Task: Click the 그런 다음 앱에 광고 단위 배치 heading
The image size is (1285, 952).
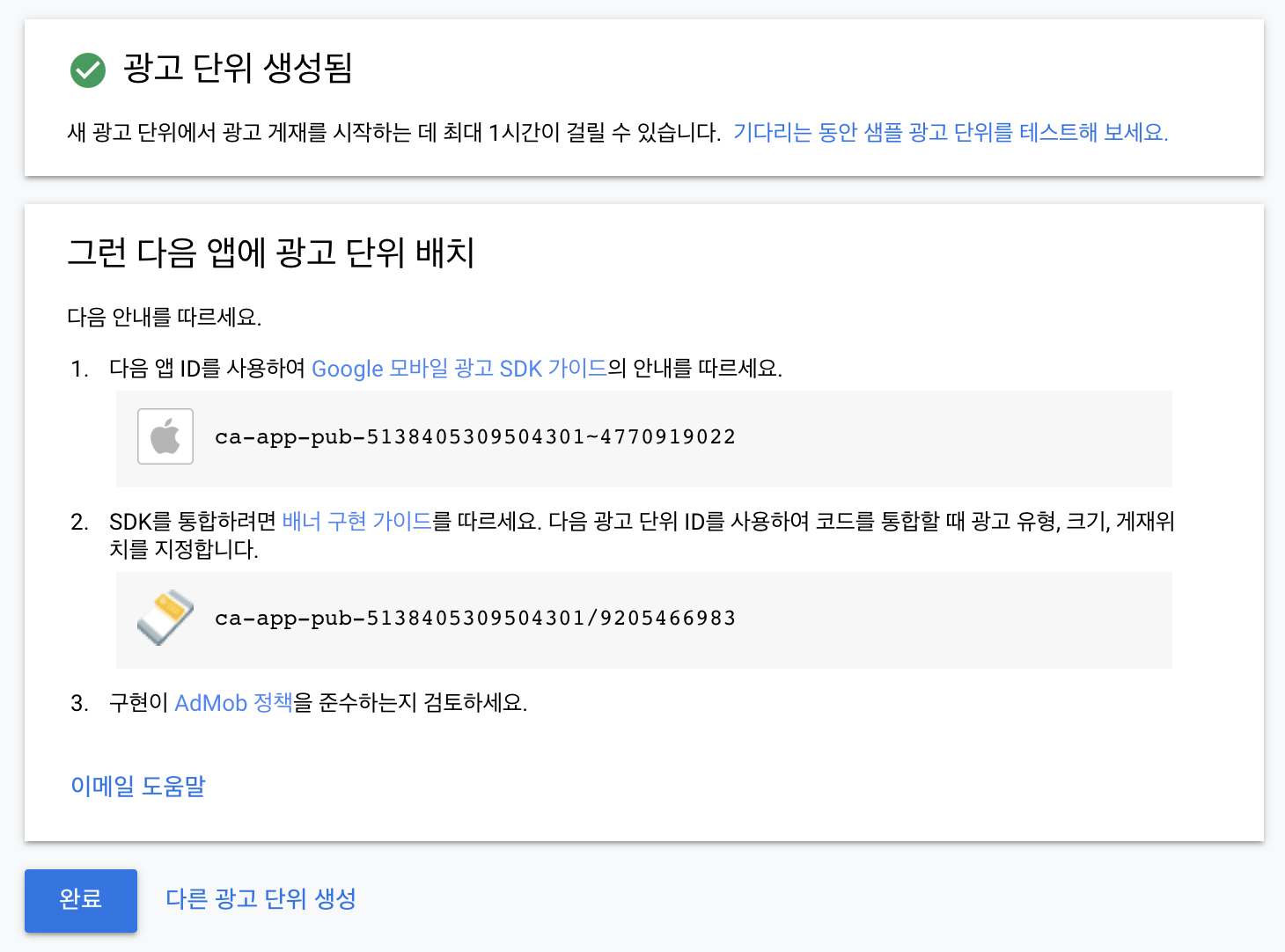Action: click(x=271, y=253)
